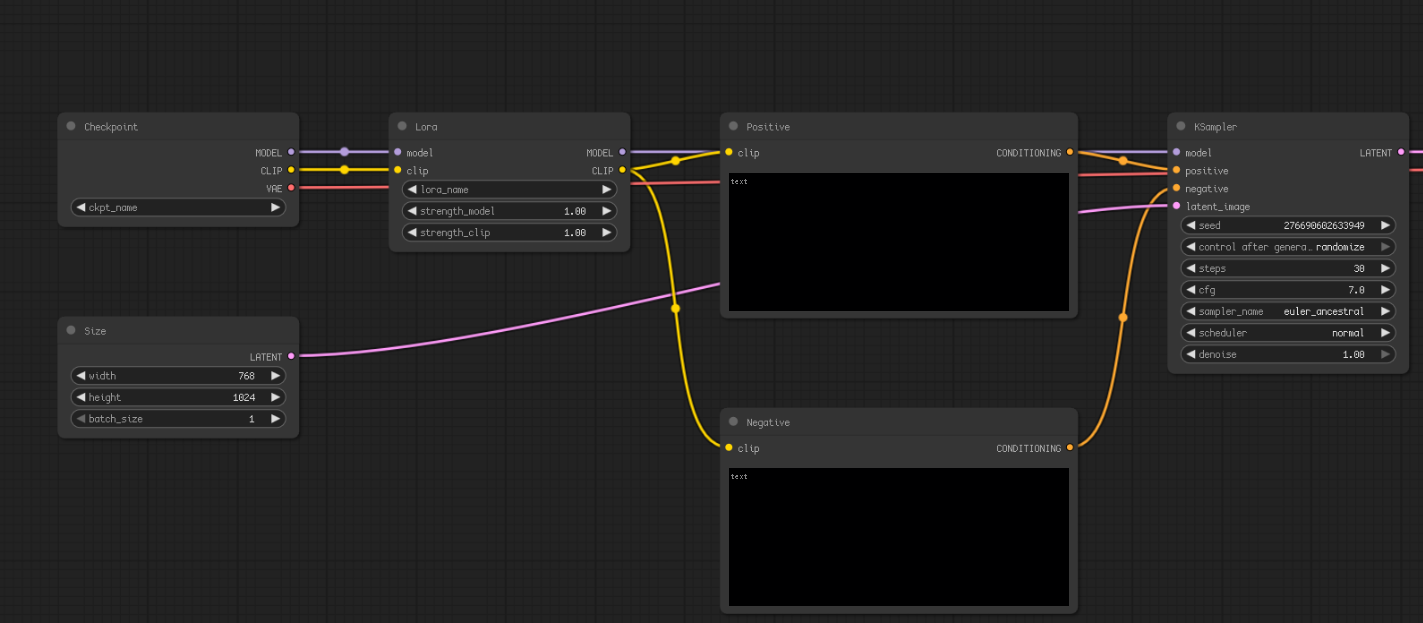Collapse the Size node via its title dot

click(x=71, y=330)
